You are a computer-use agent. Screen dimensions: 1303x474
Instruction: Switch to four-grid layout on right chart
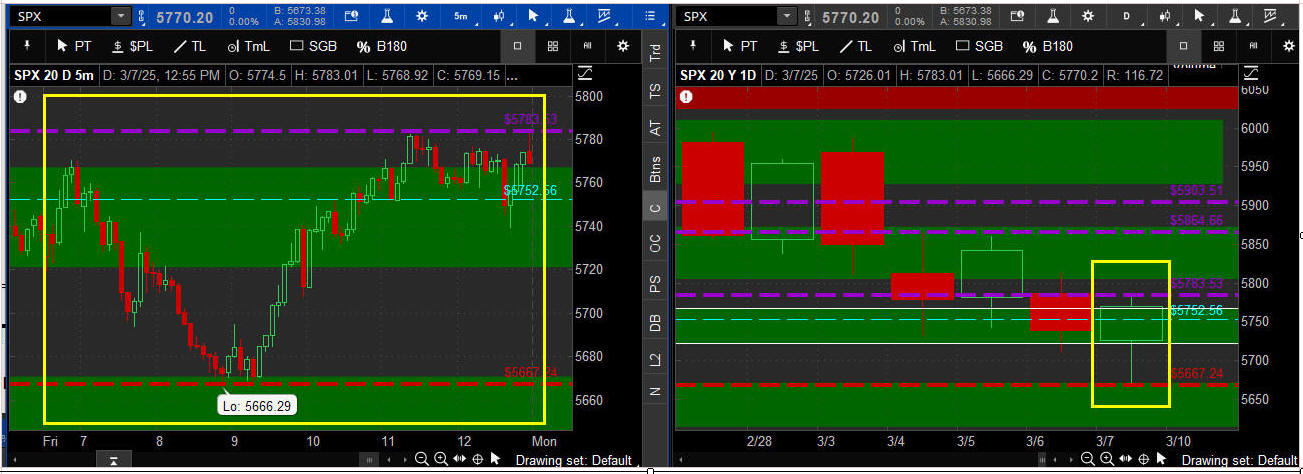click(1218, 46)
